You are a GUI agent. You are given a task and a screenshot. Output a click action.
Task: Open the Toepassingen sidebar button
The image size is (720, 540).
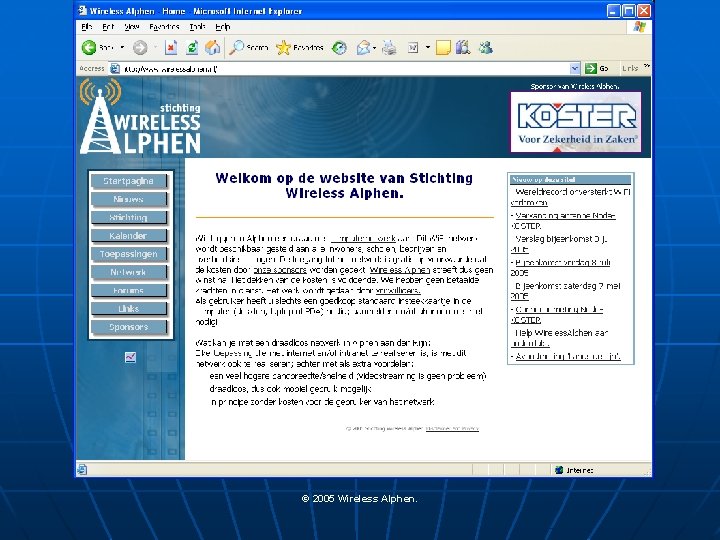tap(129, 254)
